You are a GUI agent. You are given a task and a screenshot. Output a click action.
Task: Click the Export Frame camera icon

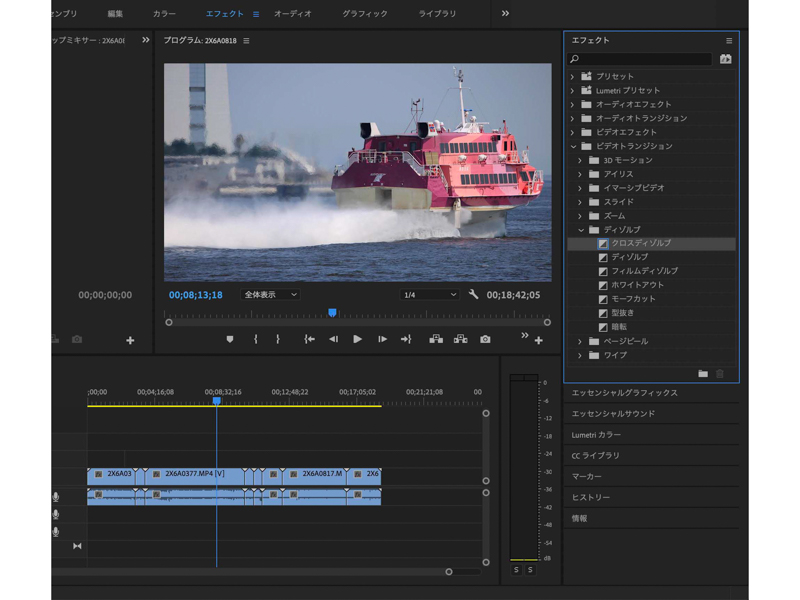(x=485, y=339)
